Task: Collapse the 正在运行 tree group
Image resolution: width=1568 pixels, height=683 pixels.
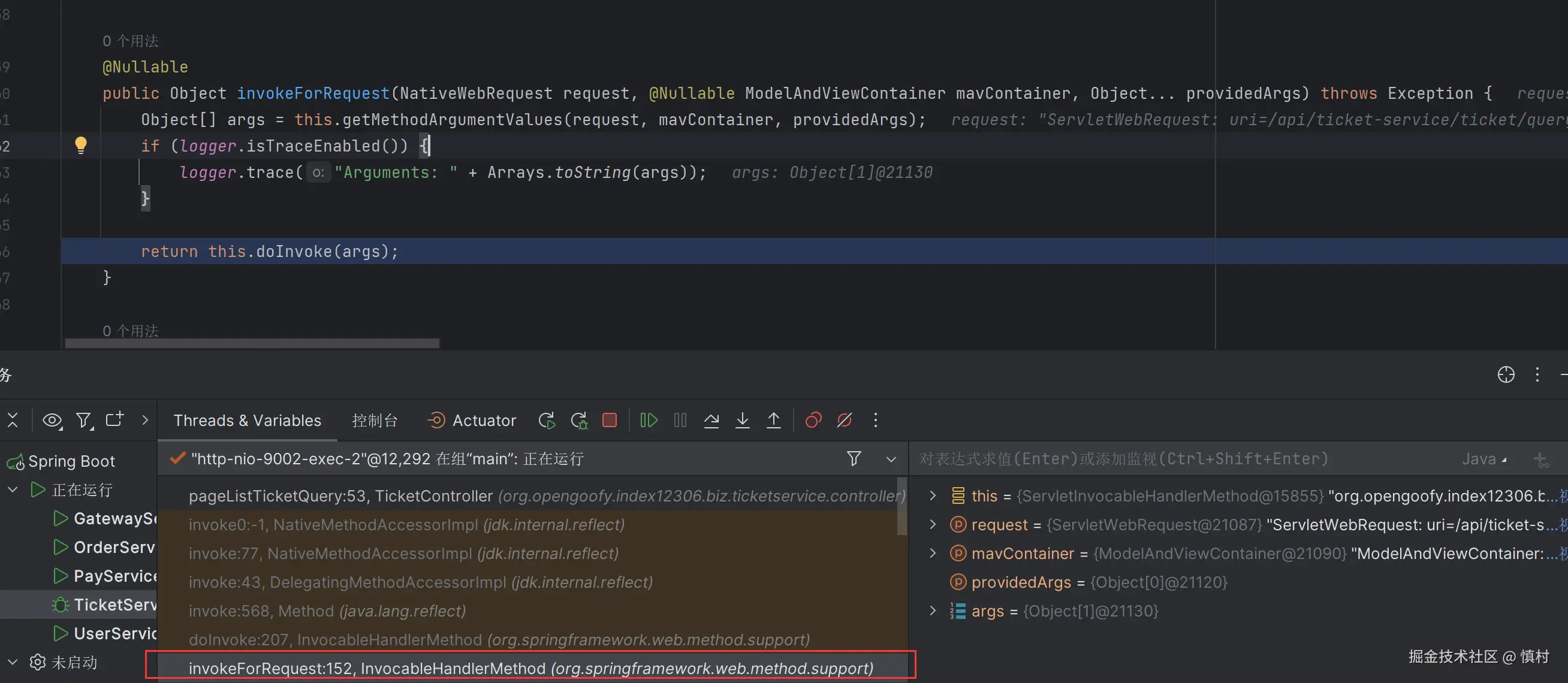Action: [x=13, y=489]
